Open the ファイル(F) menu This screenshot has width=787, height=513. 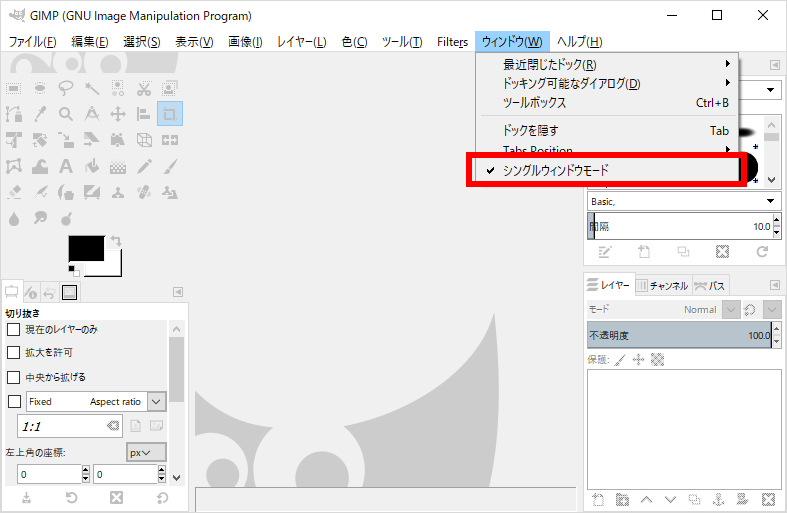click(x=33, y=42)
